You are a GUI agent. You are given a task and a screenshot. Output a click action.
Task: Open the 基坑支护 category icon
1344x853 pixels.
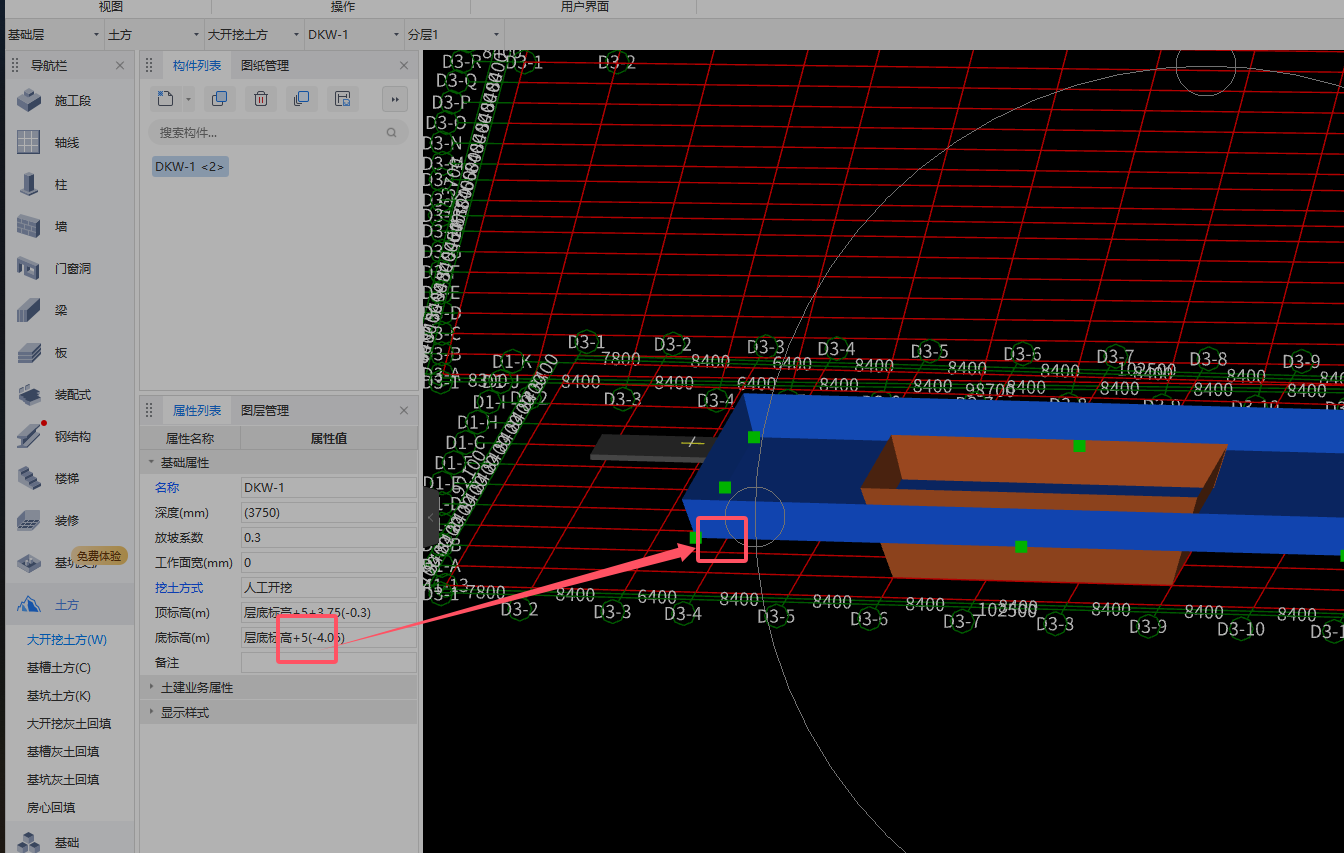[29, 562]
